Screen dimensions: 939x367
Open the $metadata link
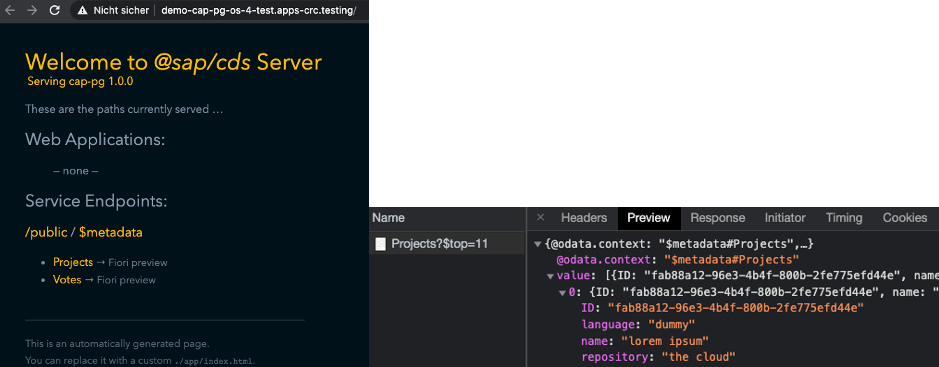(x=110, y=232)
